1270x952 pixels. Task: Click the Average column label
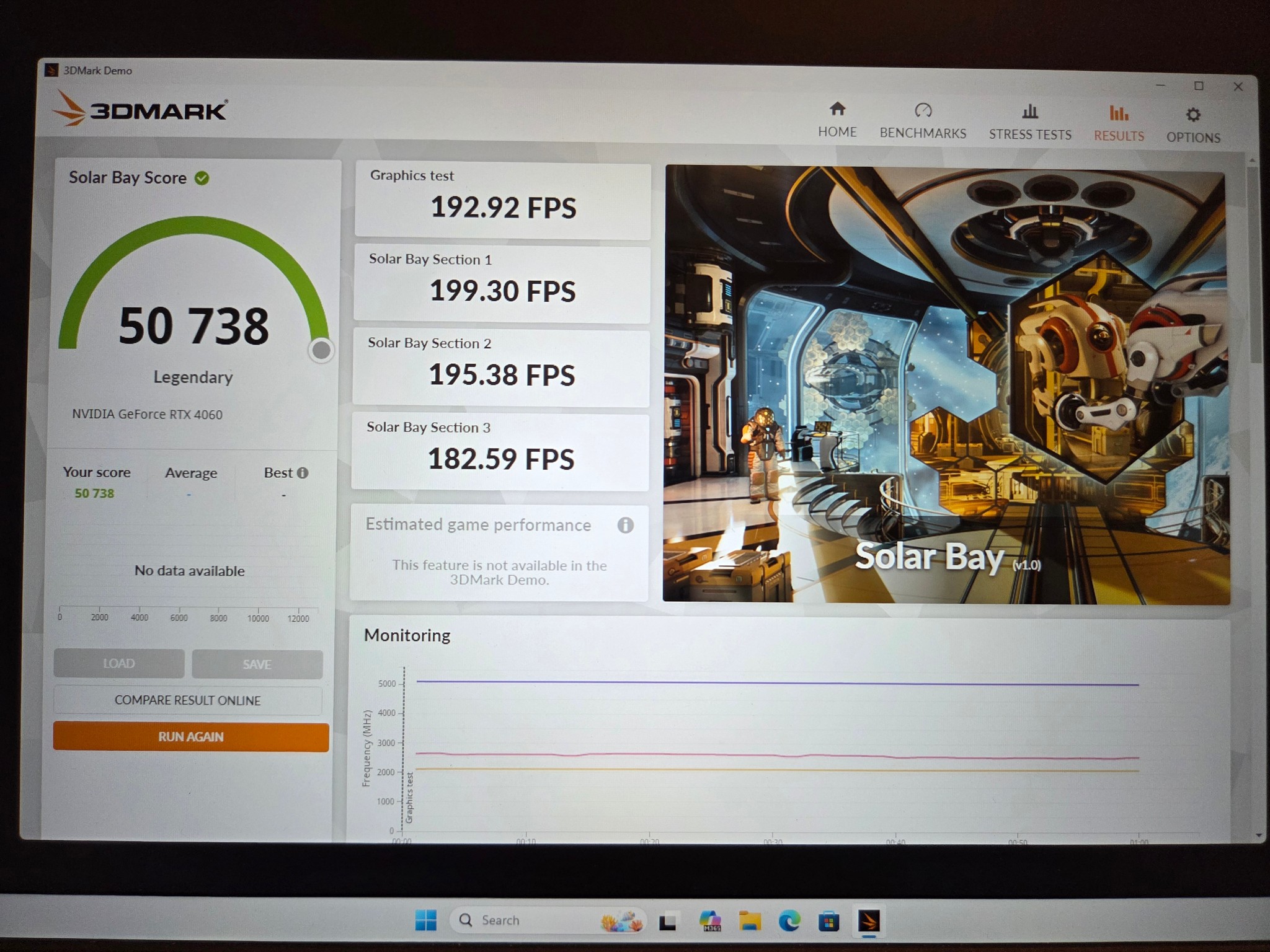pos(191,473)
